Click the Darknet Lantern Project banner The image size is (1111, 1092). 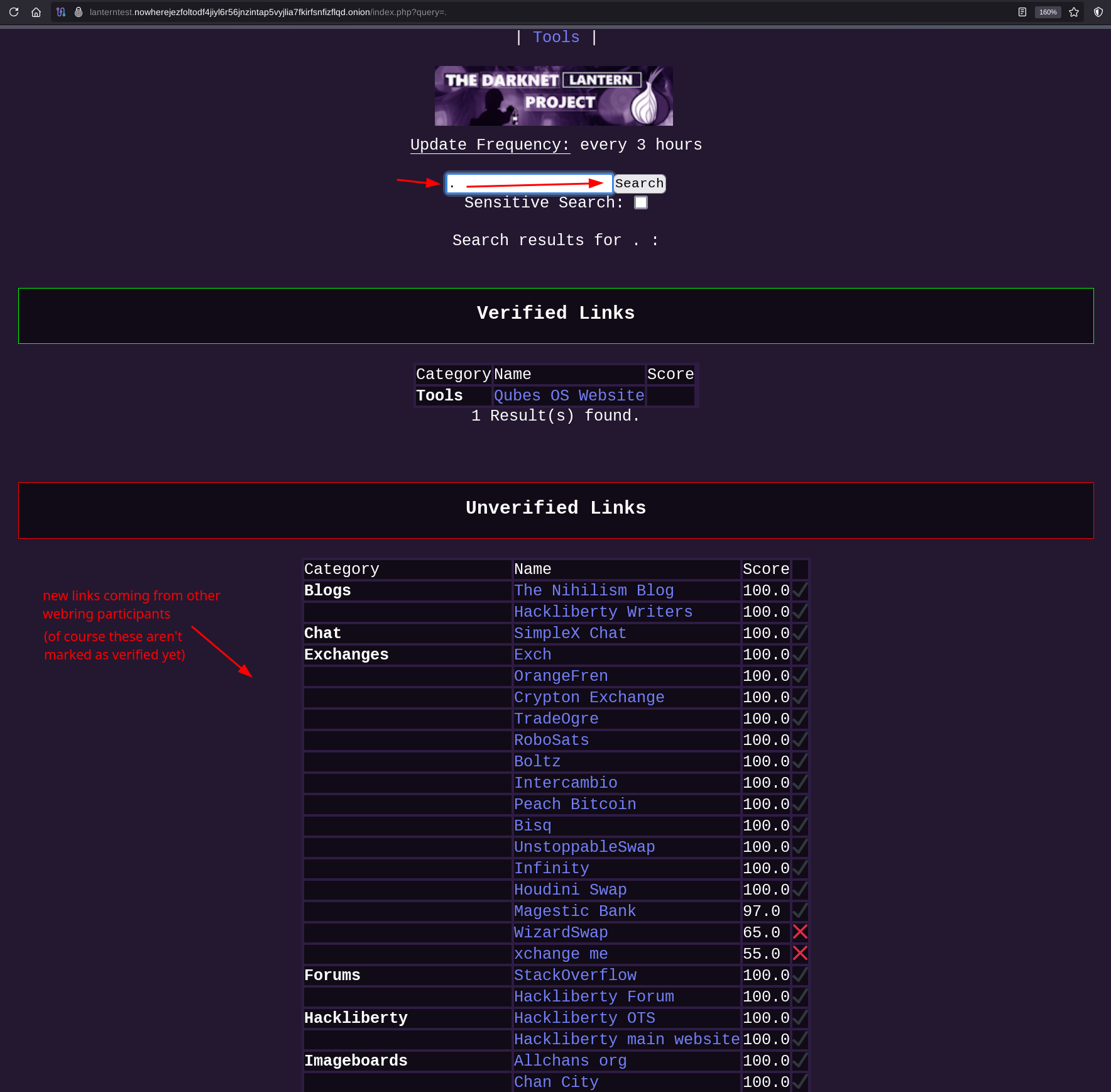click(554, 96)
